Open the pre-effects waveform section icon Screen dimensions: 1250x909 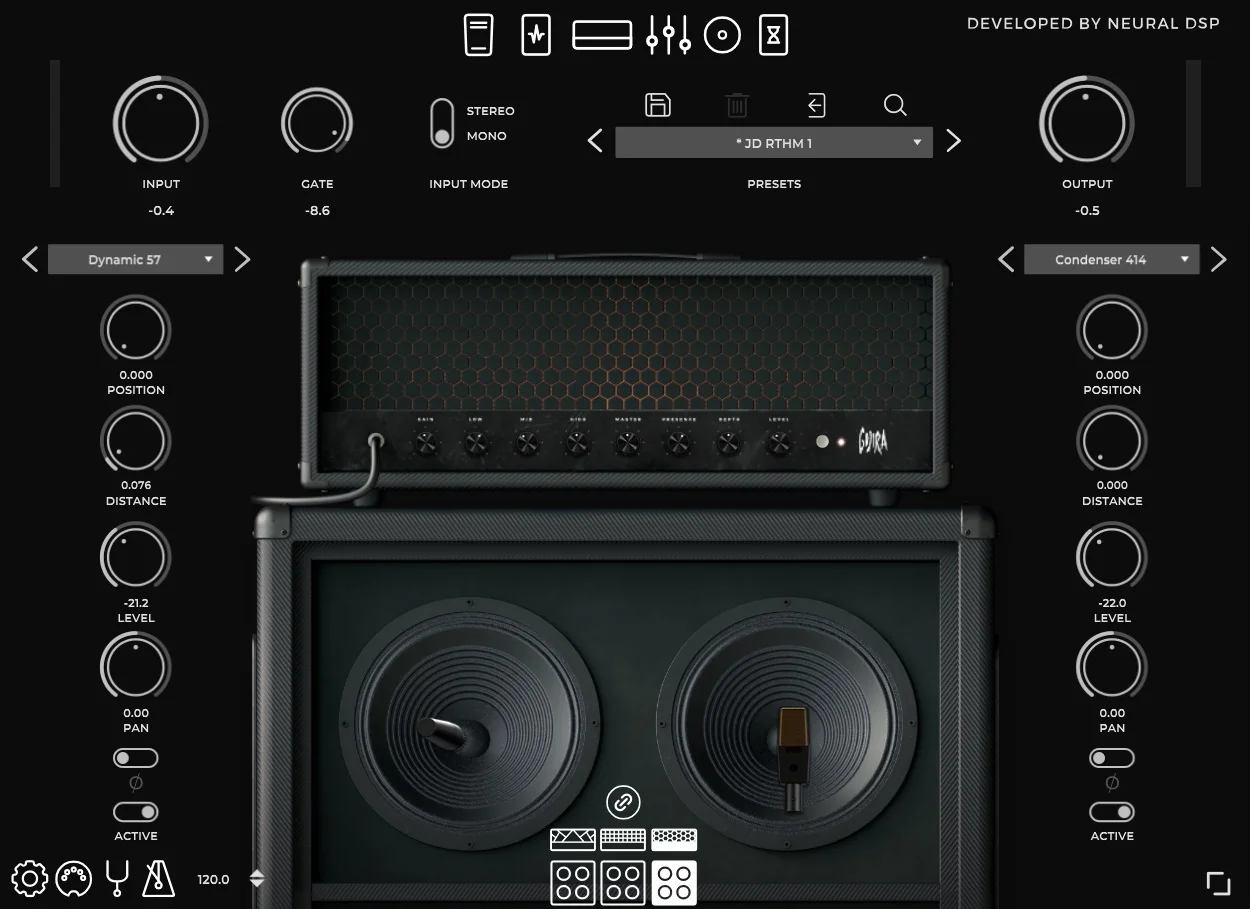tap(537, 35)
